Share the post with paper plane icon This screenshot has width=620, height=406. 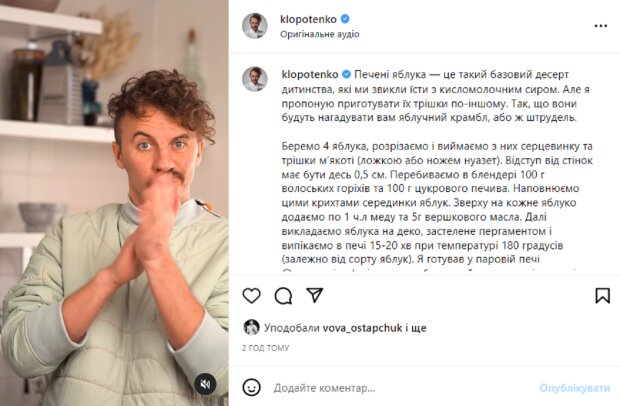(x=315, y=295)
